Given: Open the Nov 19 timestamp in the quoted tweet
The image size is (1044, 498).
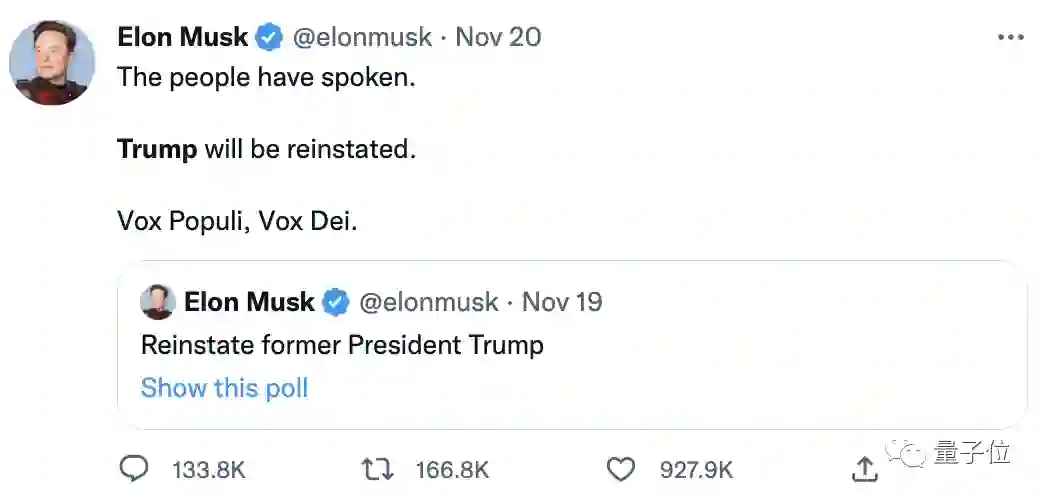Looking at the screenshot, I should click(562, 302).
